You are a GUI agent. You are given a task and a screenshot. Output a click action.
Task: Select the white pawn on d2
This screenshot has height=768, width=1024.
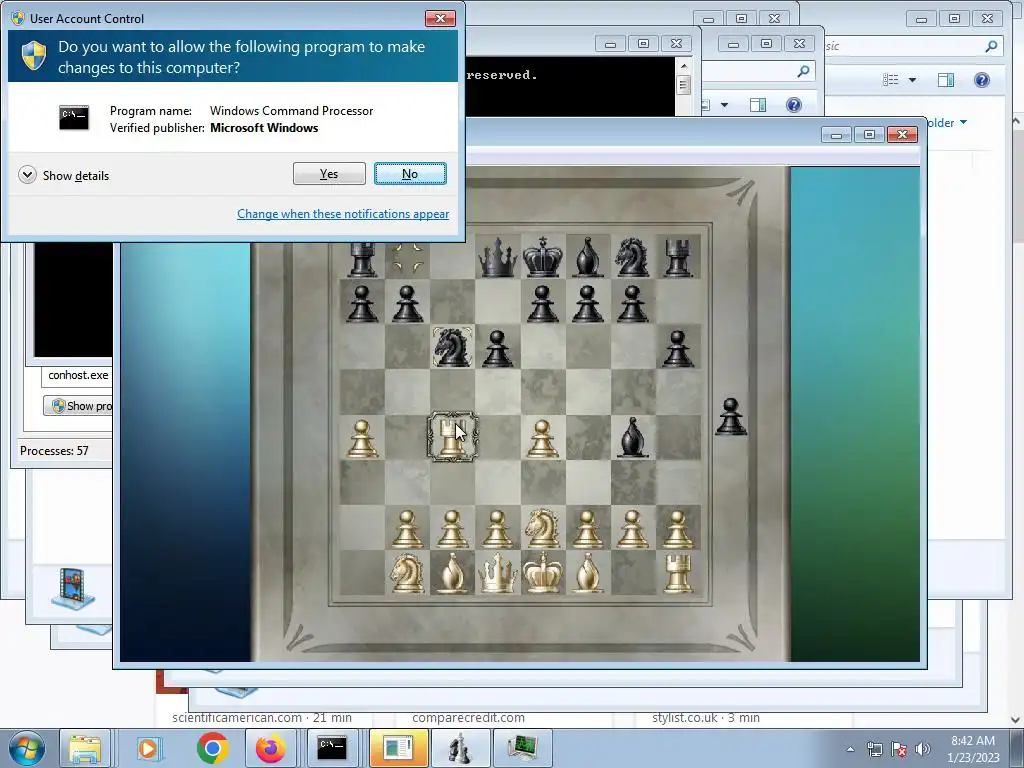[x=498, y=528]
